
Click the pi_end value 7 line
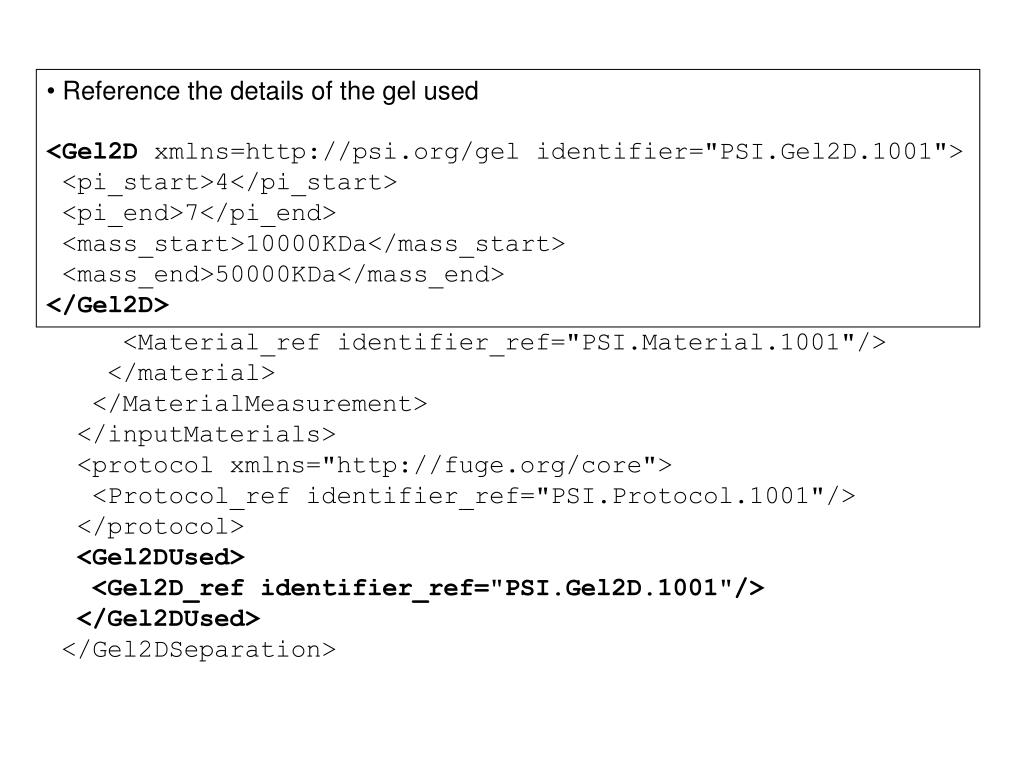(199, 214)
